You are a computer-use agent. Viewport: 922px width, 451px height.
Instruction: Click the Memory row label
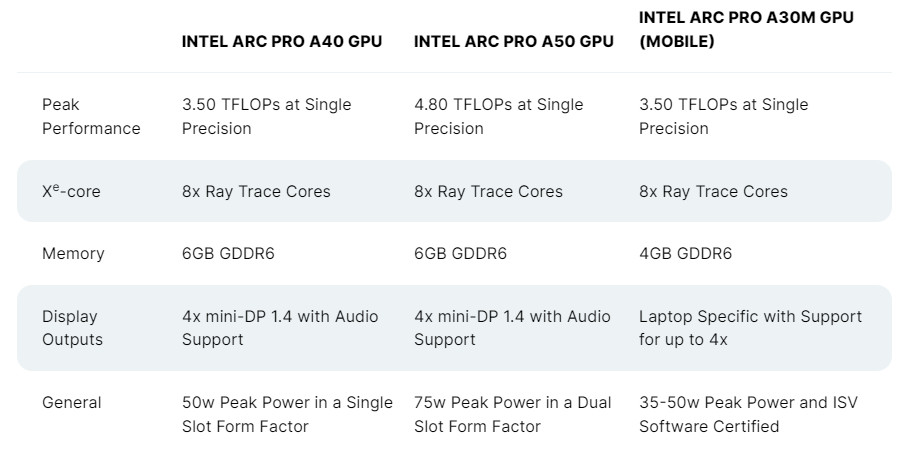[73, 253]
